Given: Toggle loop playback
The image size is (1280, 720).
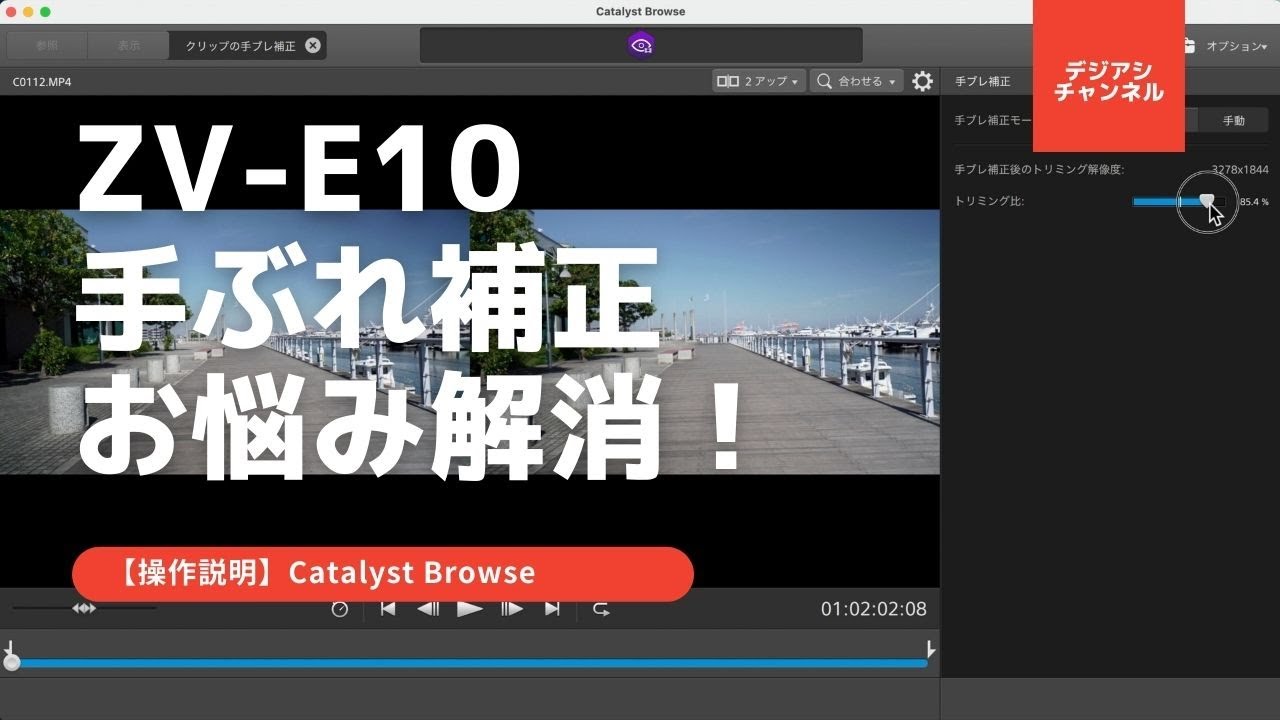Looking at the screenshot, I should 601,608.
